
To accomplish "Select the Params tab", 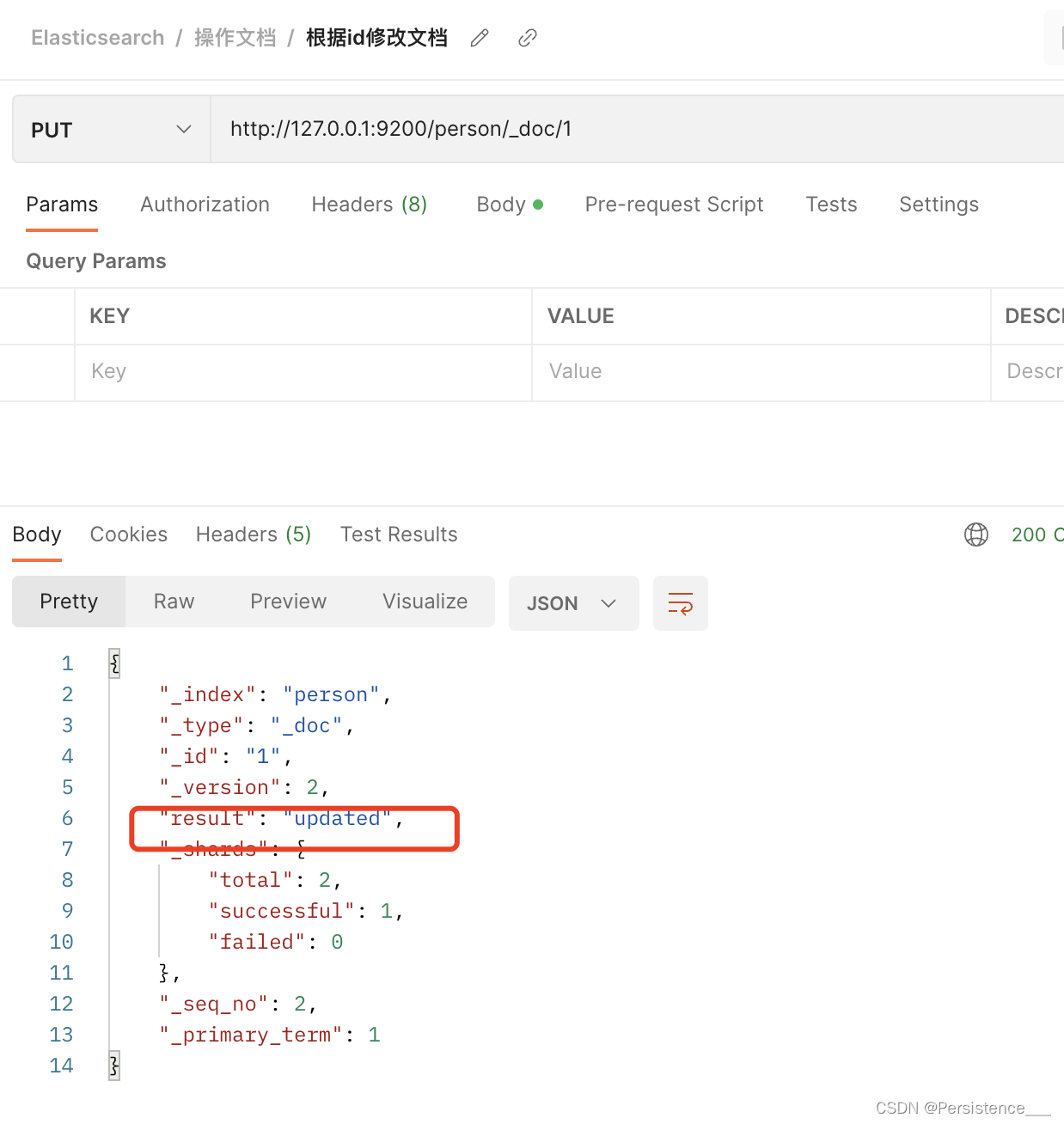I will tap(62, 205).
